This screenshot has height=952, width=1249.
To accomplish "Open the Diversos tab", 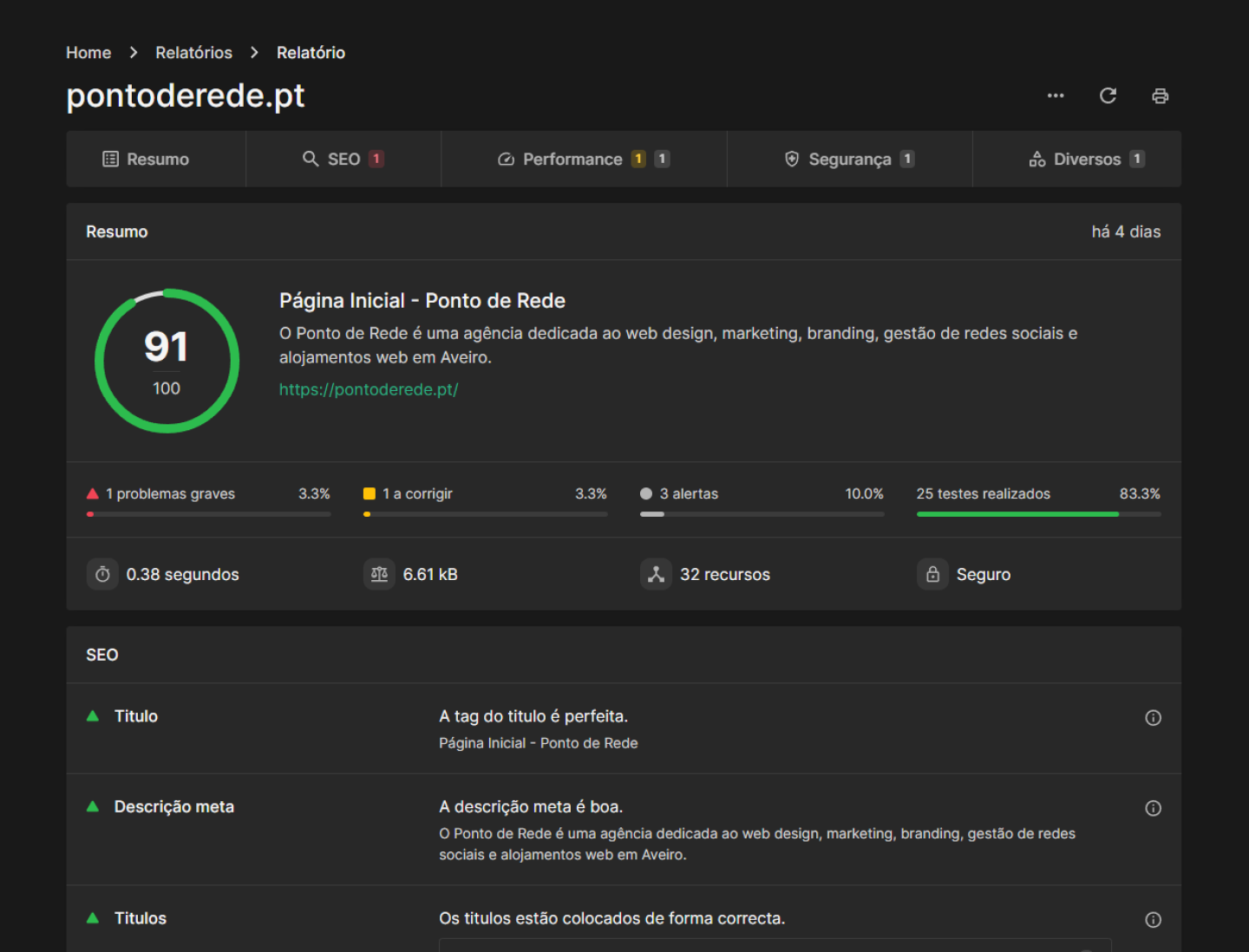I will click(x=1077, y=159).
